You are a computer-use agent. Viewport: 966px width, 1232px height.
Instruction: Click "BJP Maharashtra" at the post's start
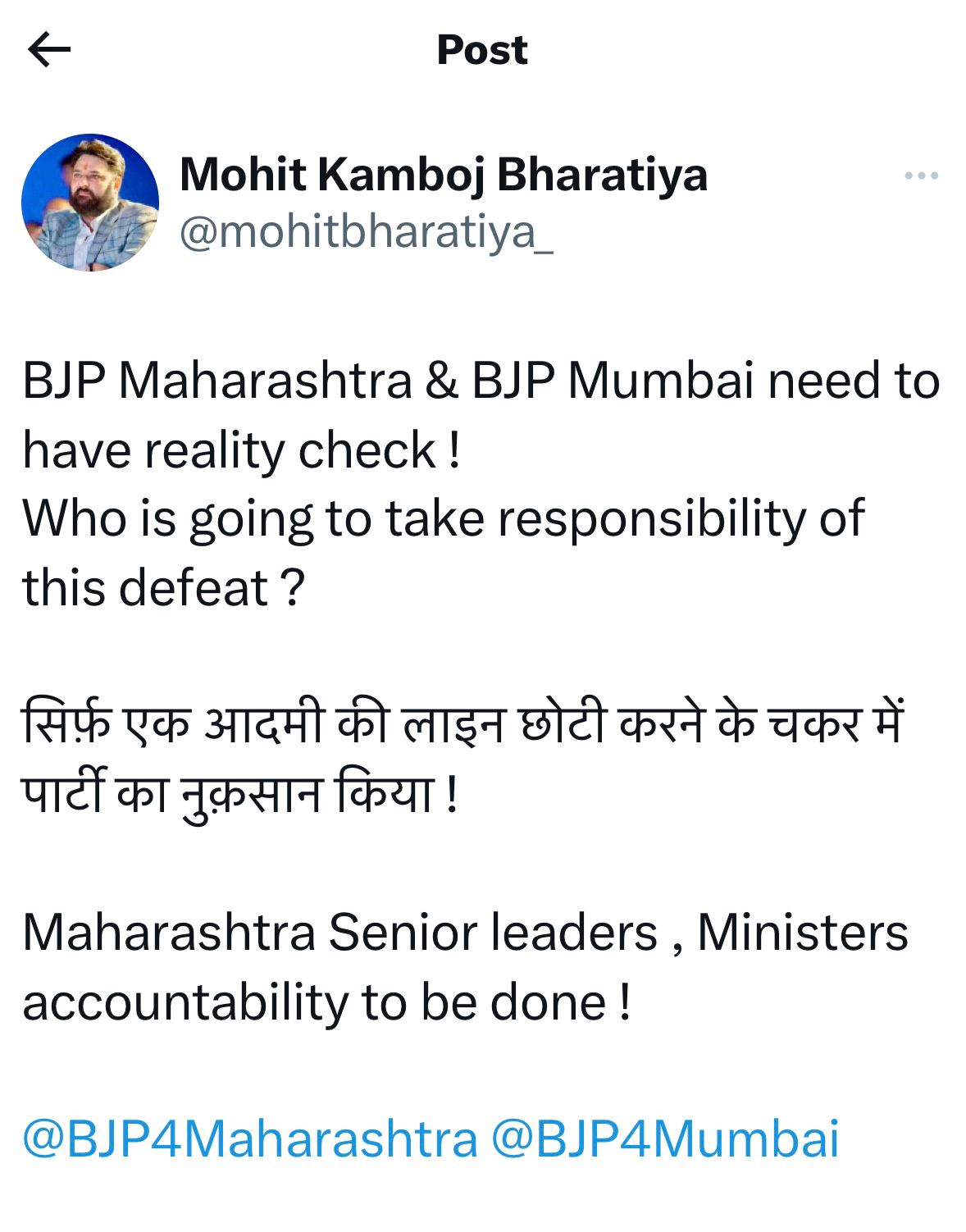[x=216, y=381]
